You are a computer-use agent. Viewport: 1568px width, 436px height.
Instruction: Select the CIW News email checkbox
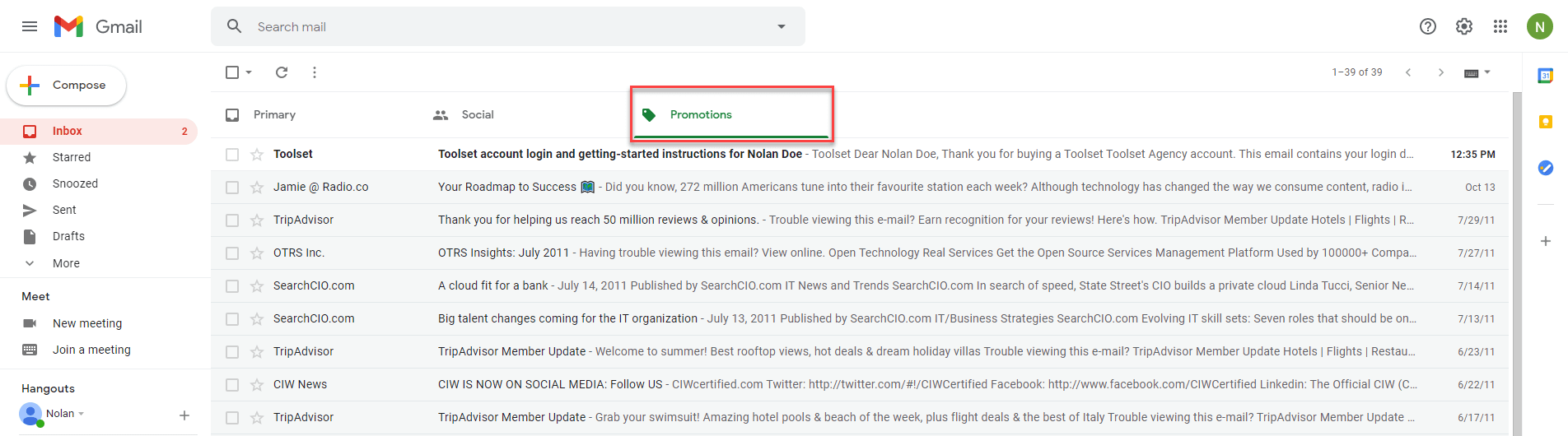tap(232, 385)
